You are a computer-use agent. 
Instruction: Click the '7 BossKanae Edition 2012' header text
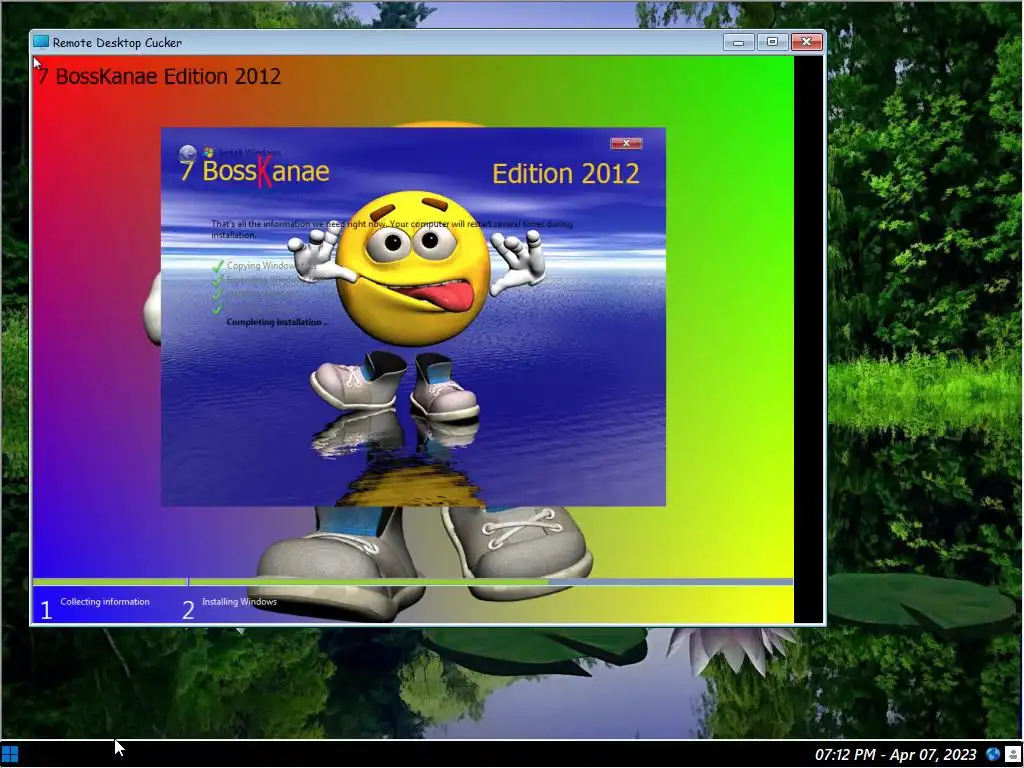coord(158,76)
